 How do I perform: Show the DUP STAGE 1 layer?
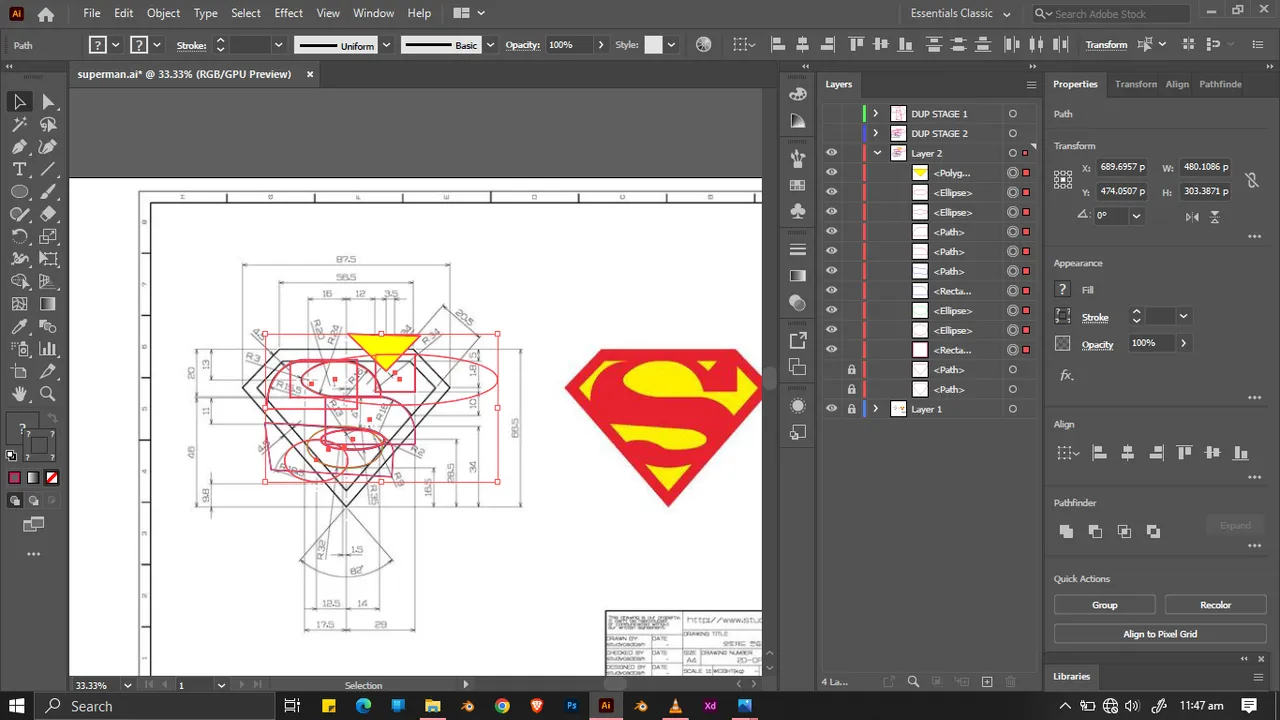pyautogui.click(x=831, y=114)
